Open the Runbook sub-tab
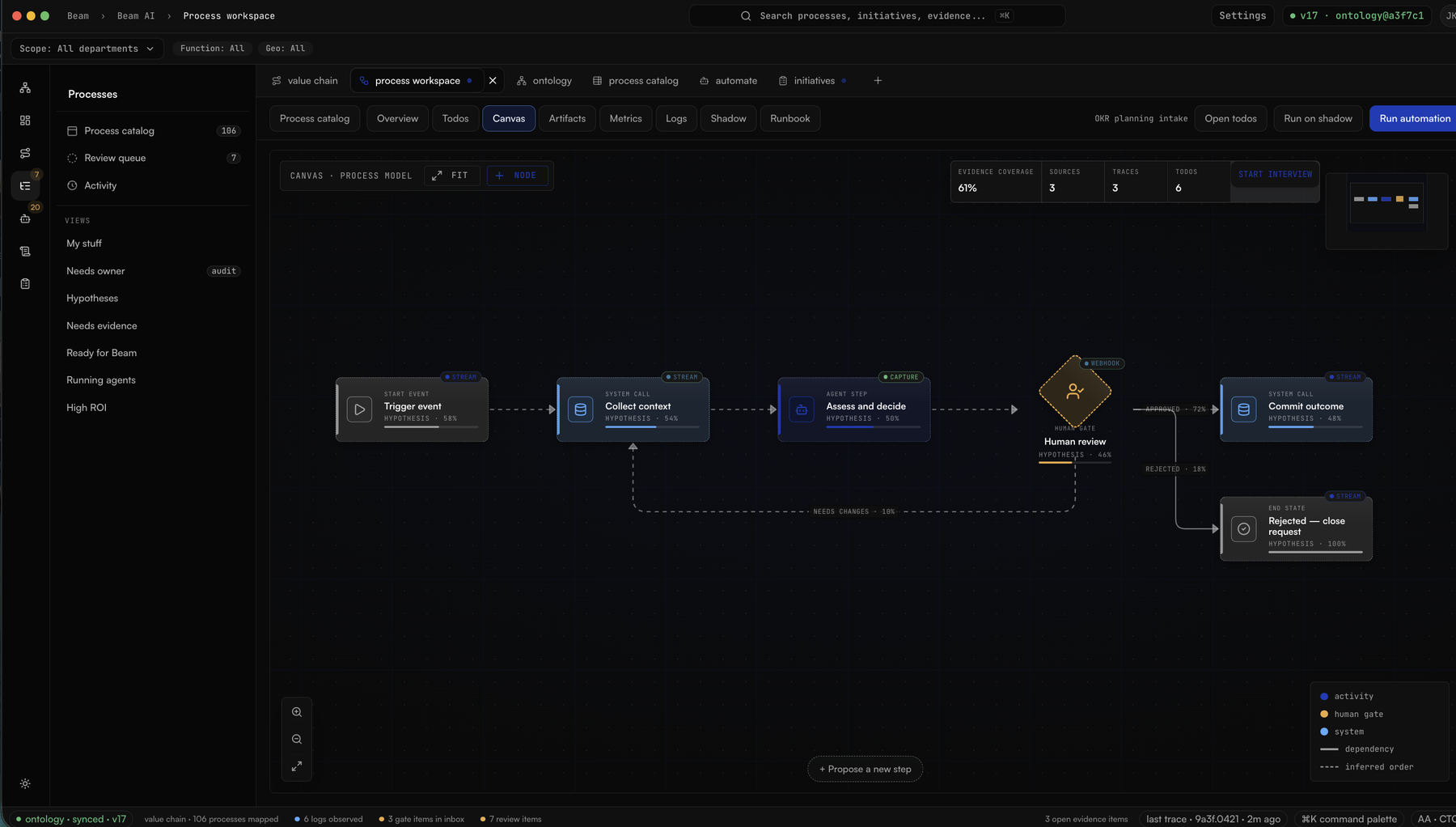This screenshot has height=827, width=1456. [x=789, y=118]
